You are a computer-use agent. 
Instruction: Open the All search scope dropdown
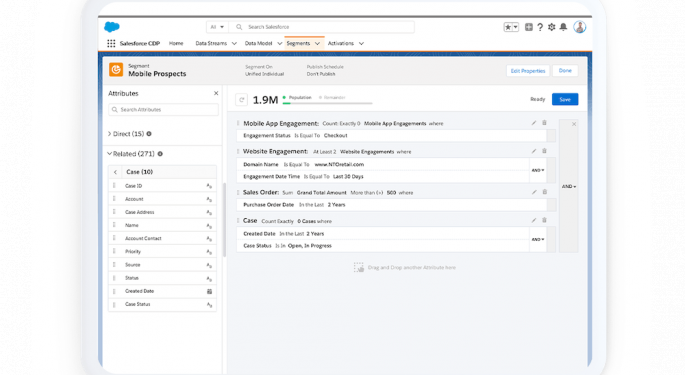217,27
